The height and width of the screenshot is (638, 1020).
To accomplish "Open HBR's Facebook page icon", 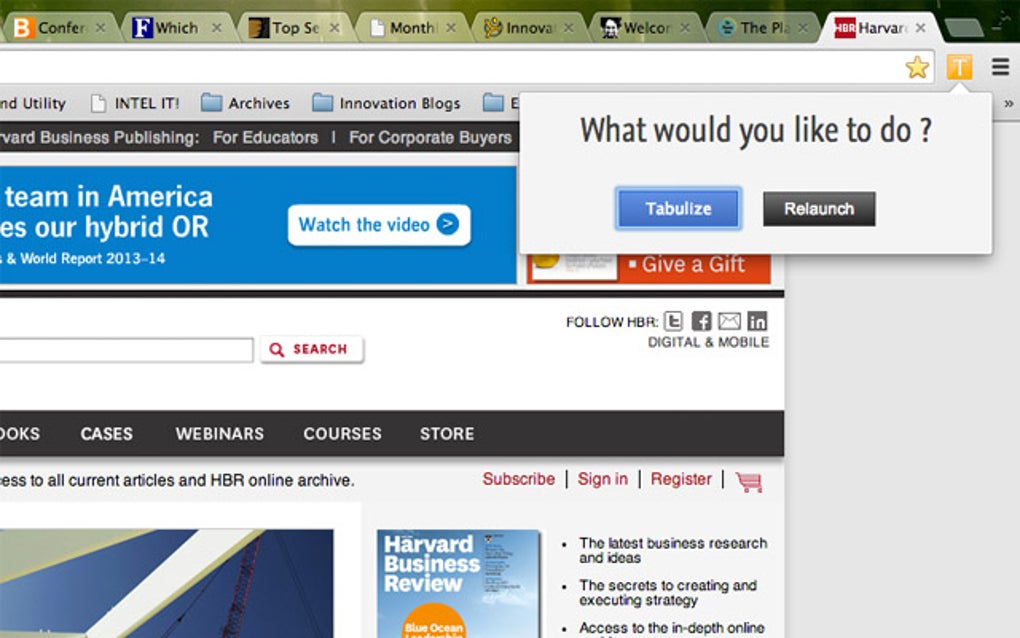I will click(x=702, y=321).
